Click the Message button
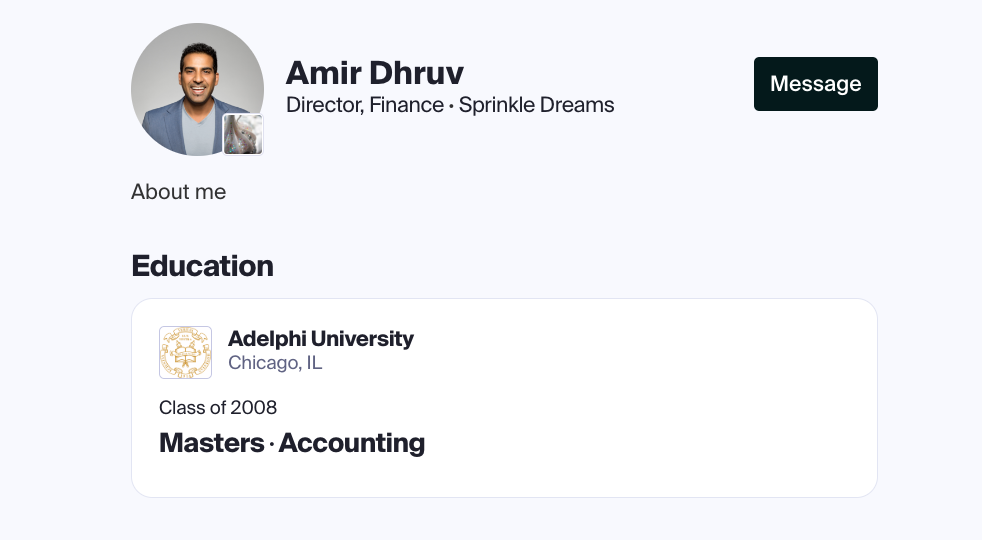This screenshot has width=982, height=540. click(x=815, y=84)
